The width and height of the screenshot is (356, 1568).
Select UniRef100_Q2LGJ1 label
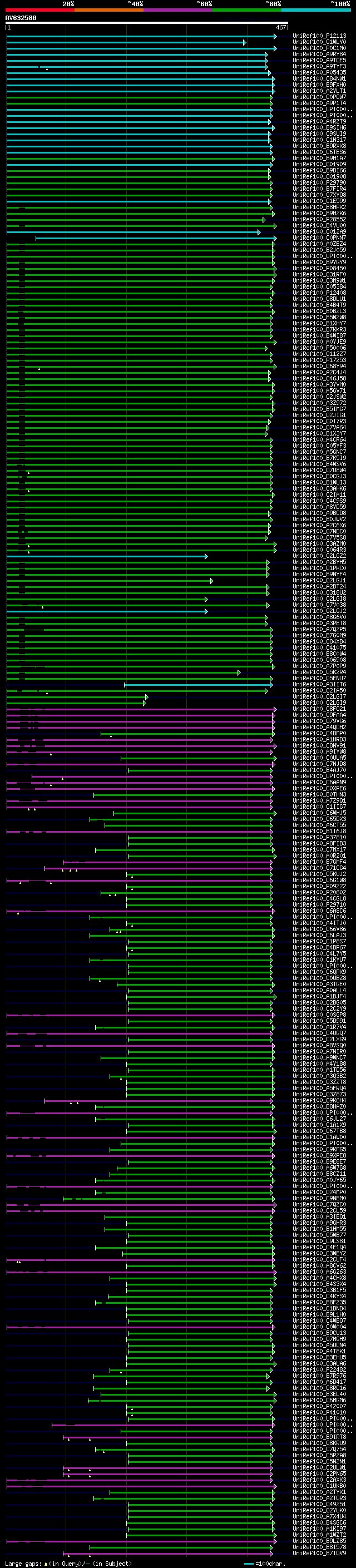click(319, 580)
